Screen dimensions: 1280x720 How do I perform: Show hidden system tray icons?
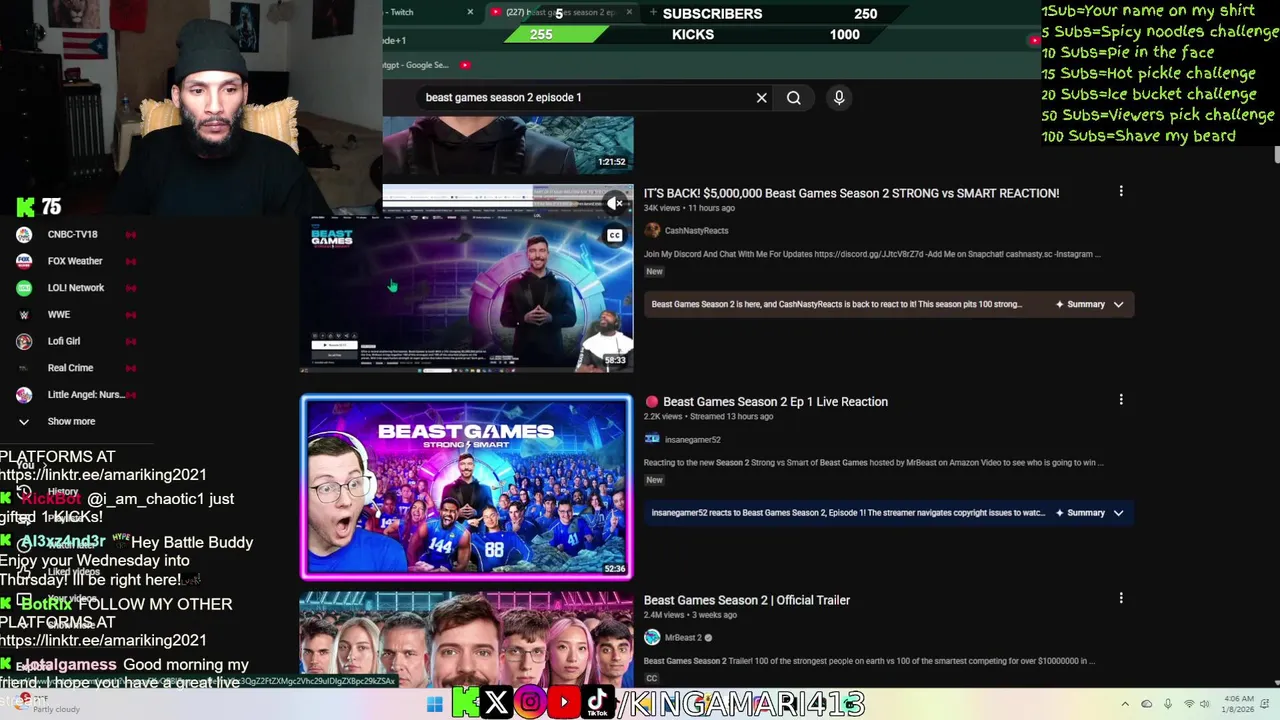pos(1125,704)
